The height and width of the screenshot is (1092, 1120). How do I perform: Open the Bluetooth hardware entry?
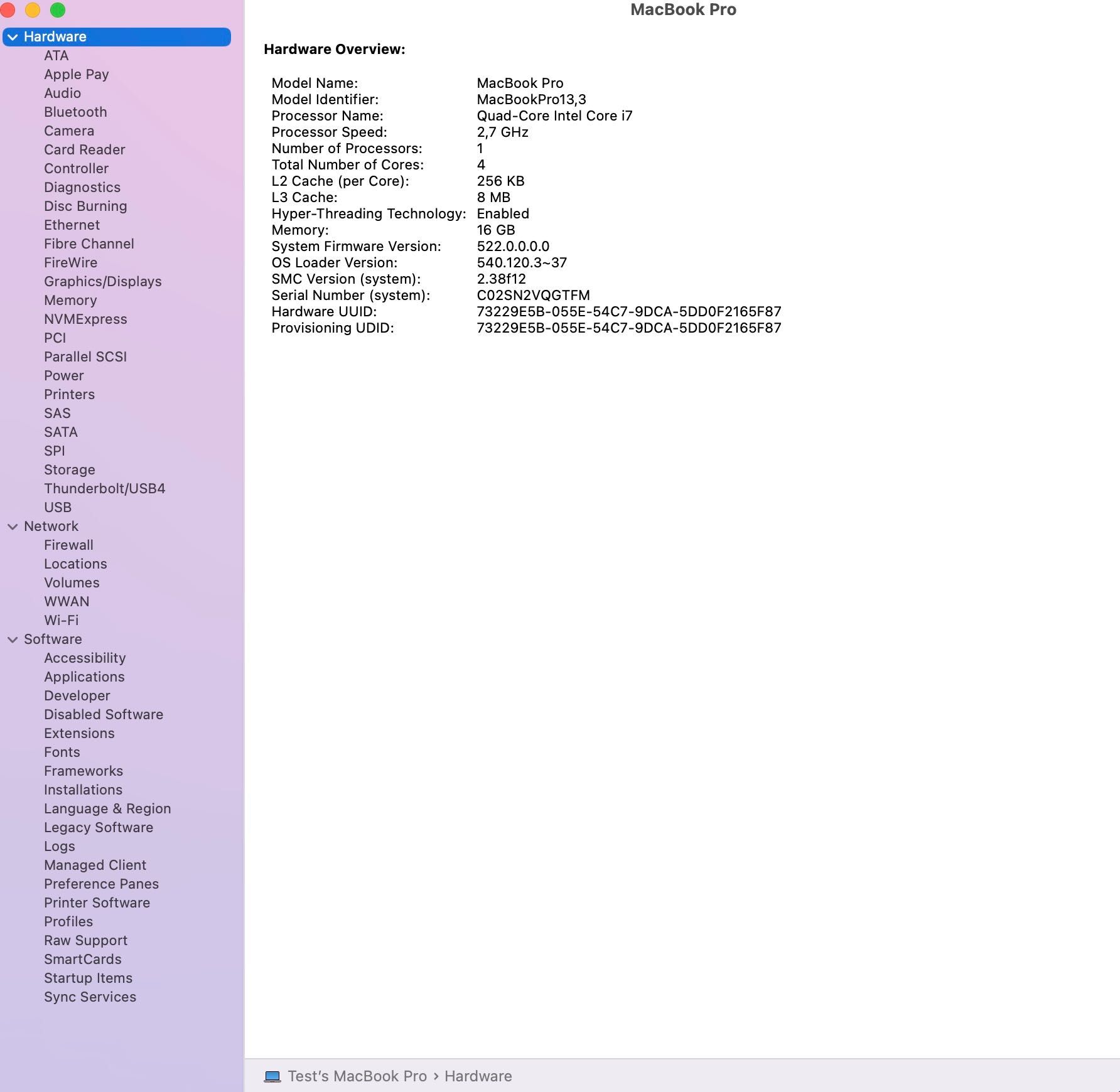point(75,112)
